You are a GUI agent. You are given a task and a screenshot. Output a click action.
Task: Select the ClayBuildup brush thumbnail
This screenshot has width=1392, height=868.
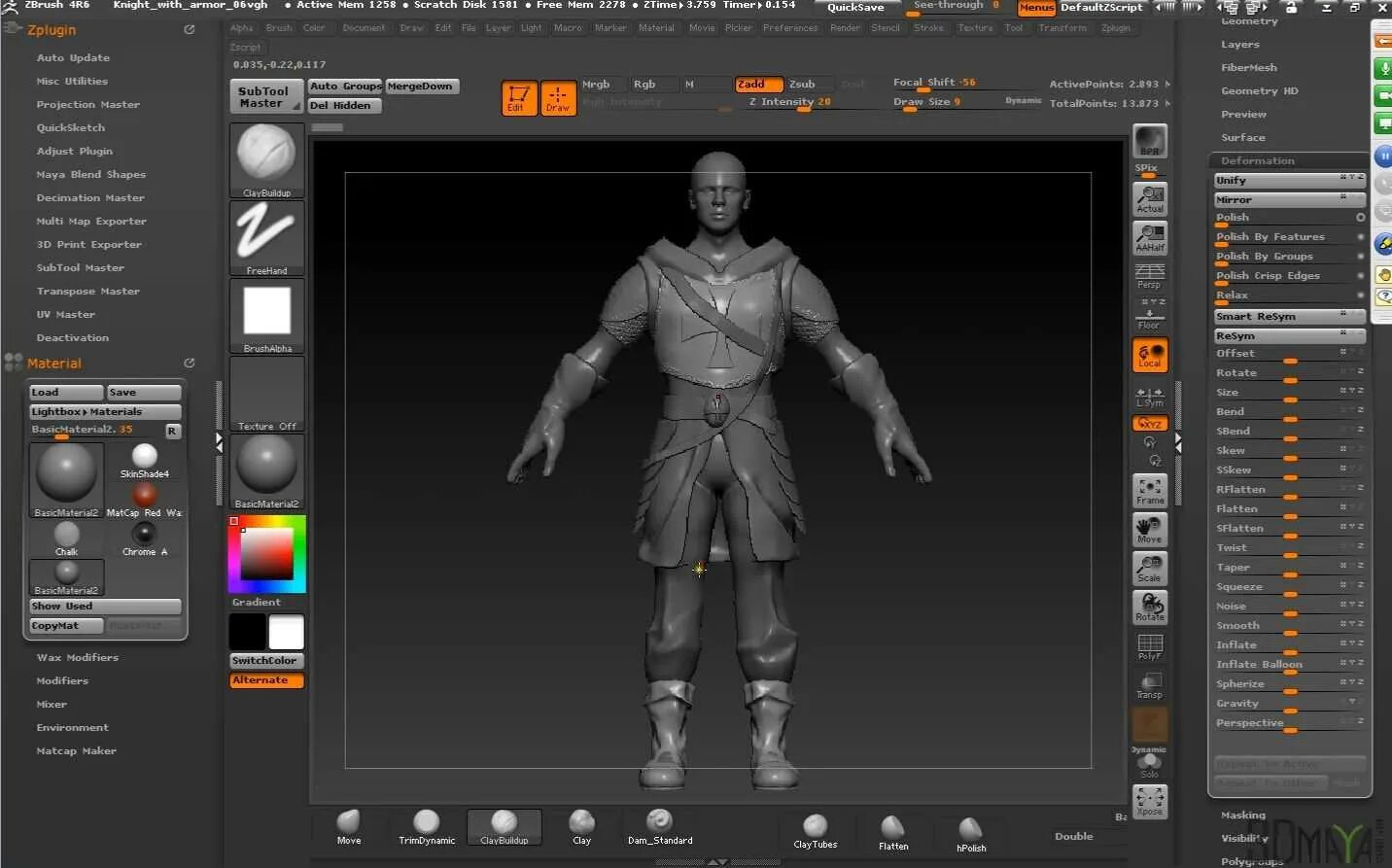coord(266,160)
